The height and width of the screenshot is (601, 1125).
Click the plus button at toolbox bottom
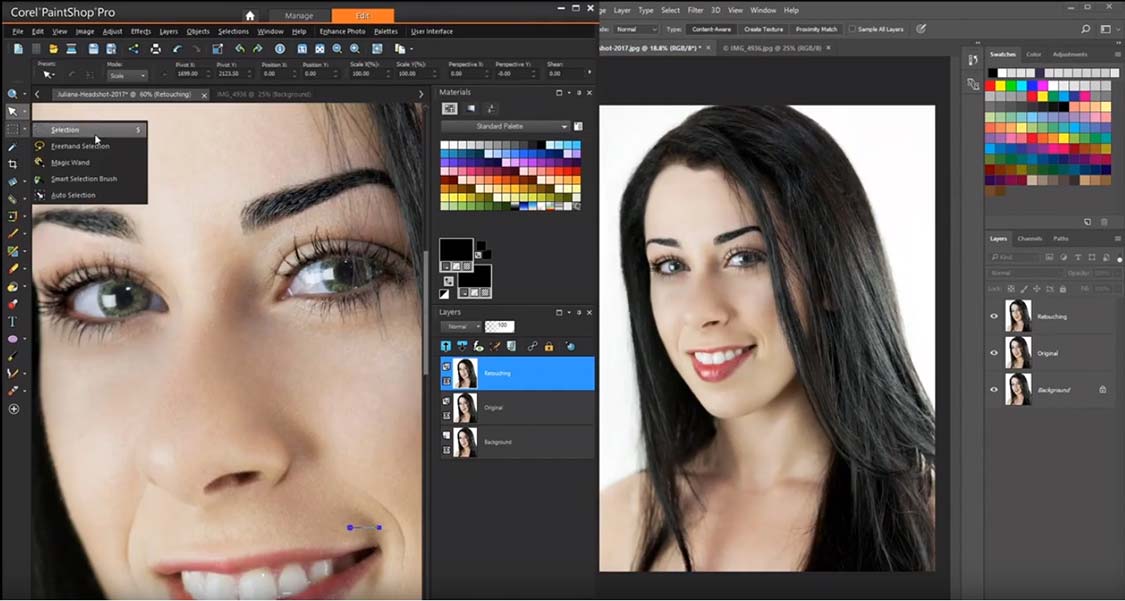click(14, 409)
